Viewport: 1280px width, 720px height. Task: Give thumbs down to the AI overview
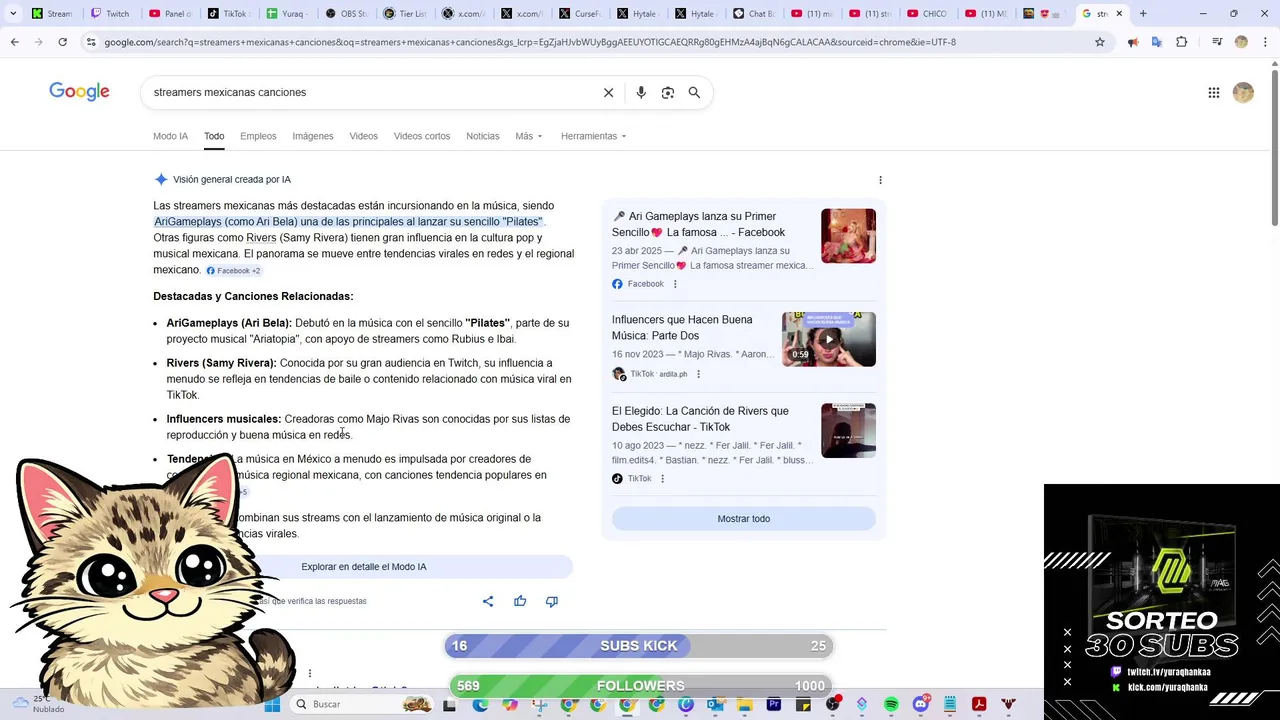(x=552, y=601)
